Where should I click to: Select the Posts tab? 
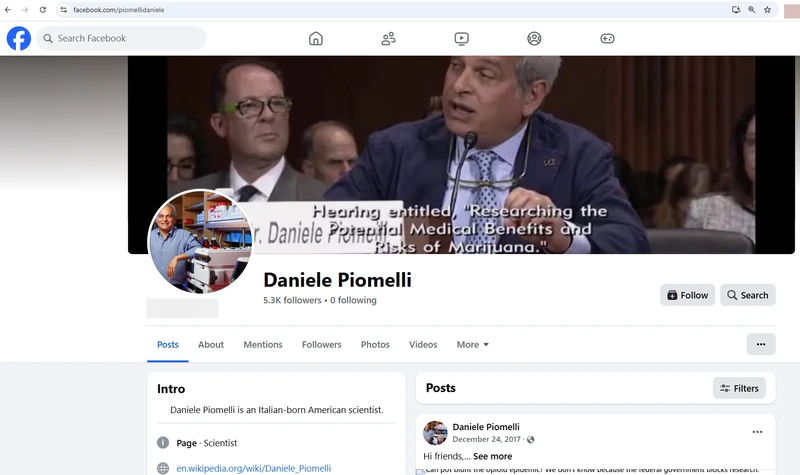[x=168, y=344]
